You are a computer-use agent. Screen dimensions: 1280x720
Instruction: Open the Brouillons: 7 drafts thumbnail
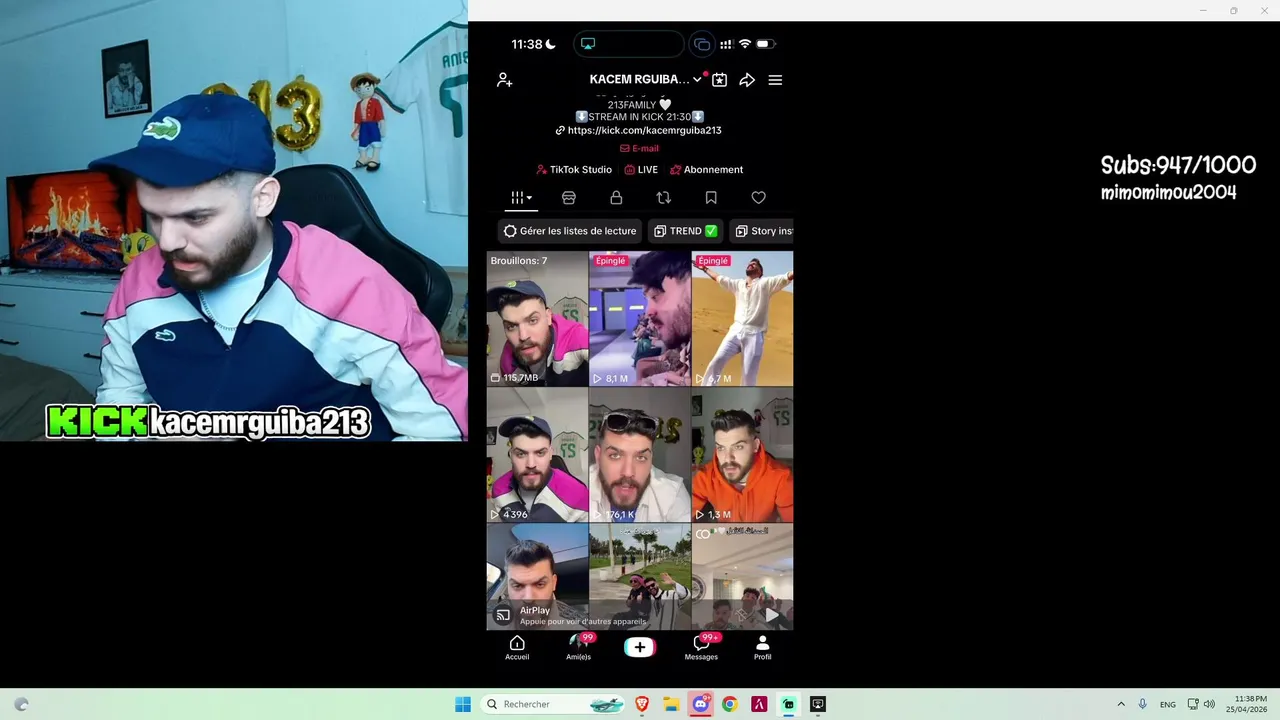[537, 319]
